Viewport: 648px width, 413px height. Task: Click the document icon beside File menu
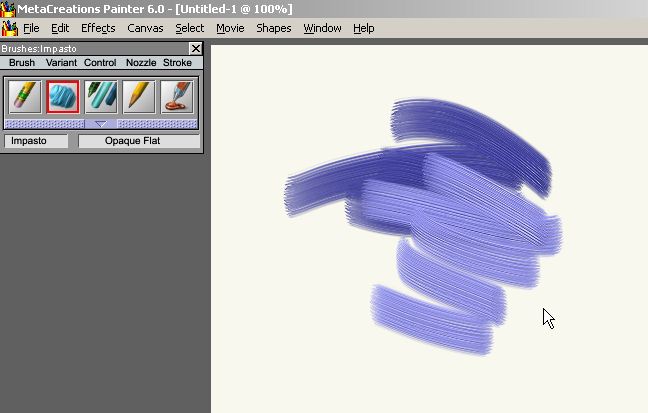click(x=10, y=28)
